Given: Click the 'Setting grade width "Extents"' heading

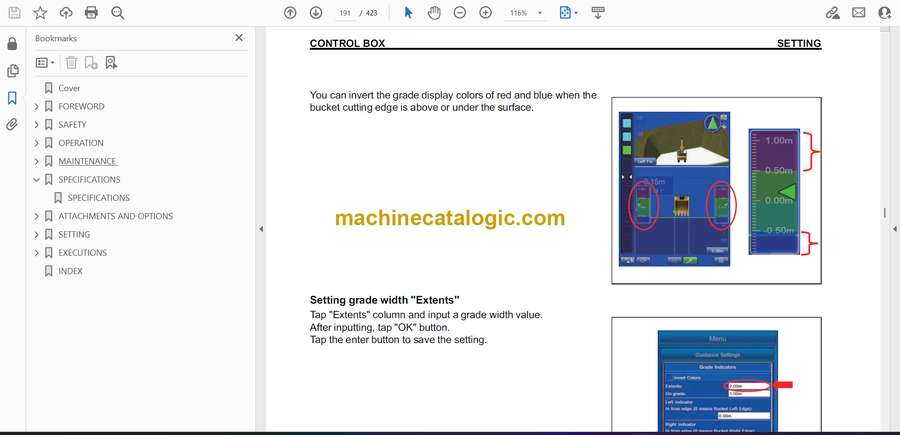Looking at the screenshot, I should point(385,300).
